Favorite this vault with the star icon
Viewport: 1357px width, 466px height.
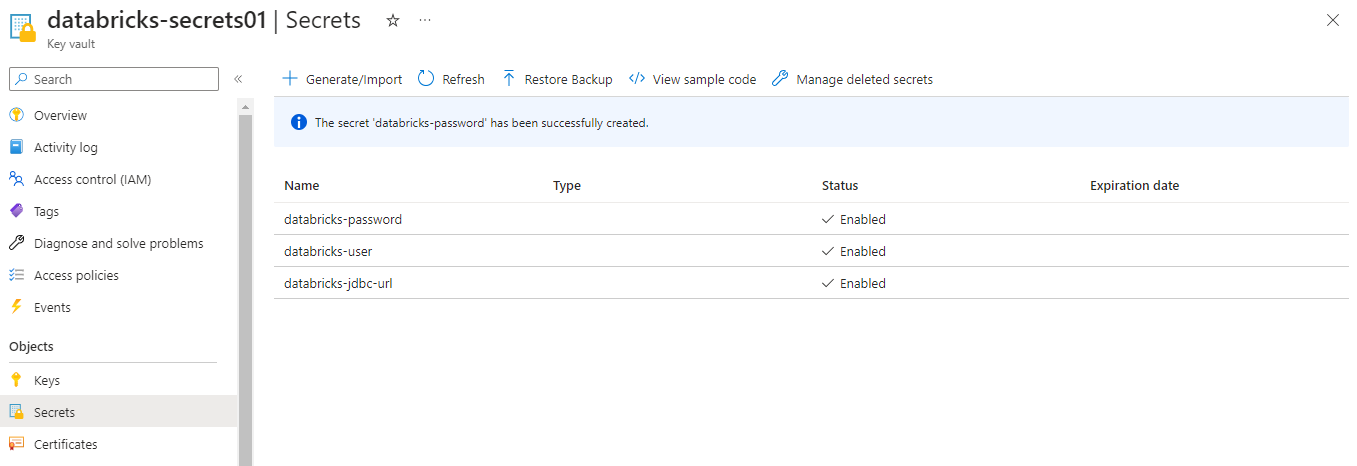pos(393,20)
